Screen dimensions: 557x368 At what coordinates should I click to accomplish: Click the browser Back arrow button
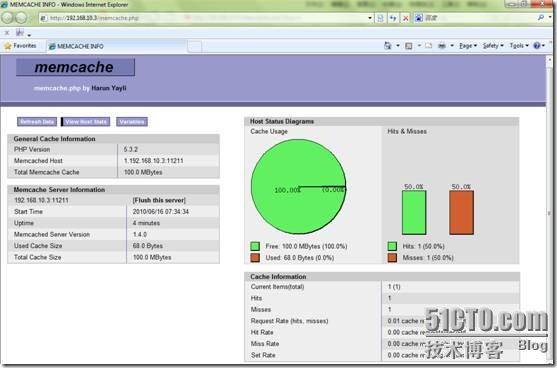click(7, 18)
